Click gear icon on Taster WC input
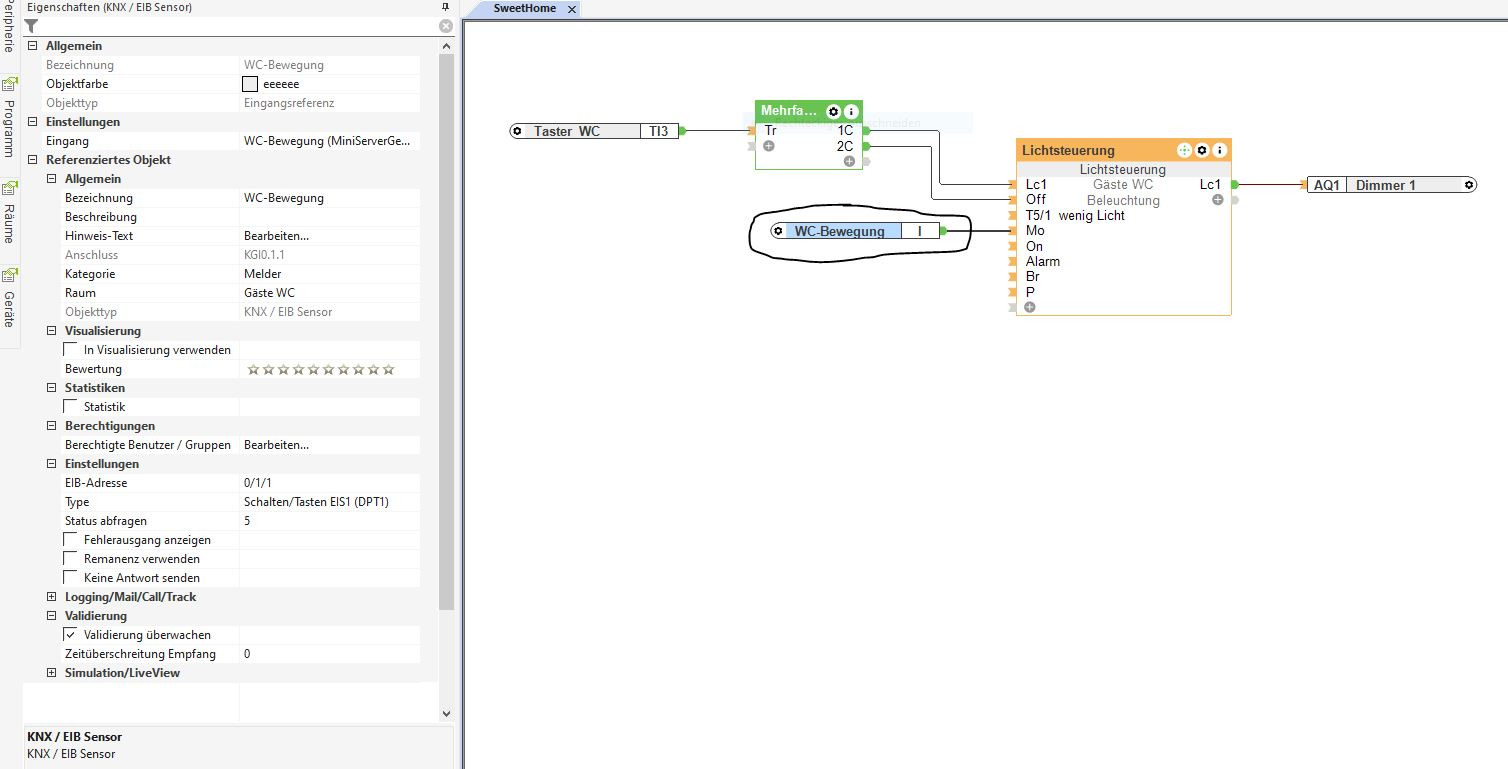This screenshot has width=1508, height=769. pos(517,131)
